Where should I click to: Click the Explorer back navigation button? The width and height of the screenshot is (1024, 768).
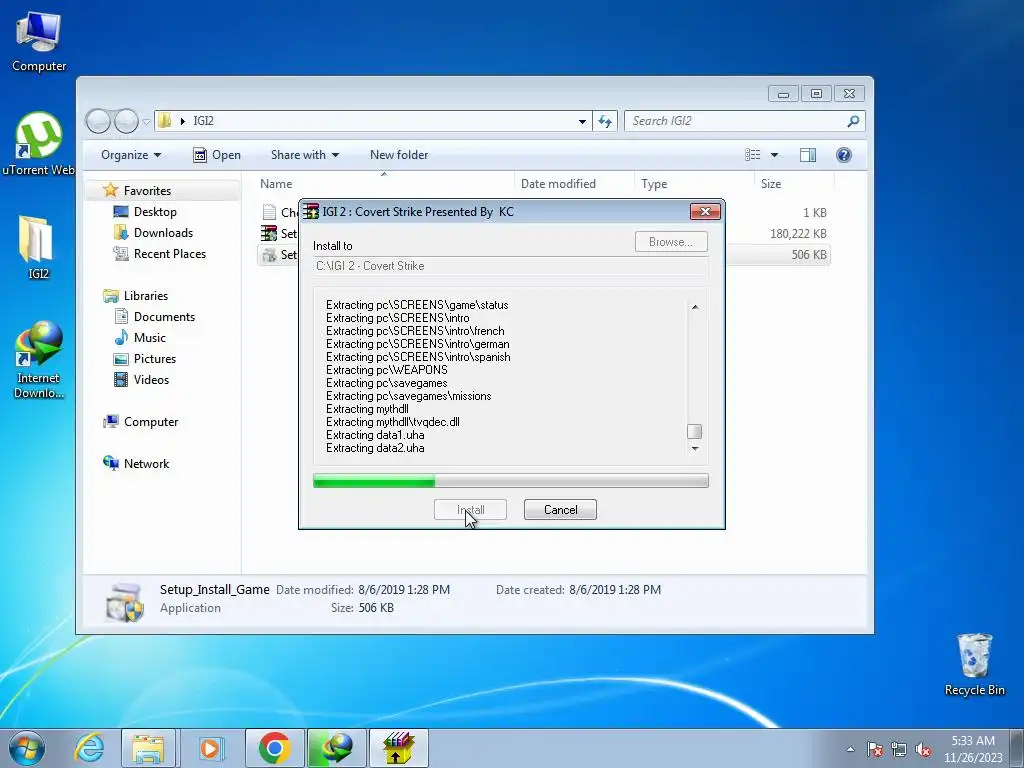tap(98, 121)
